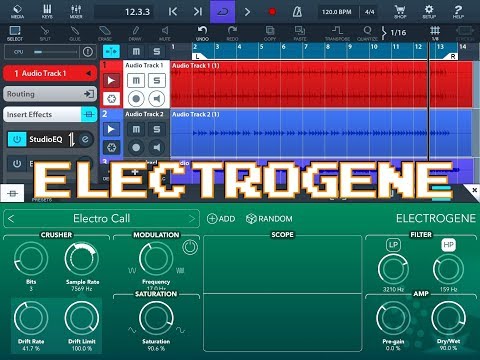Undo the last action
The width and height of the screenshot is (480, 360).
tap(202, 33)
